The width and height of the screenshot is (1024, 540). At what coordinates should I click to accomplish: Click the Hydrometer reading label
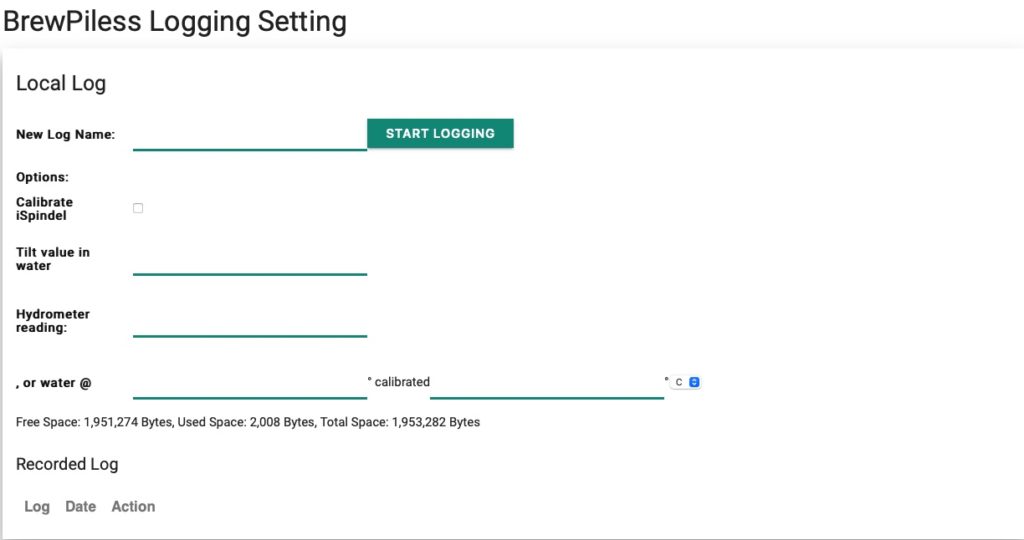point(53,321)
